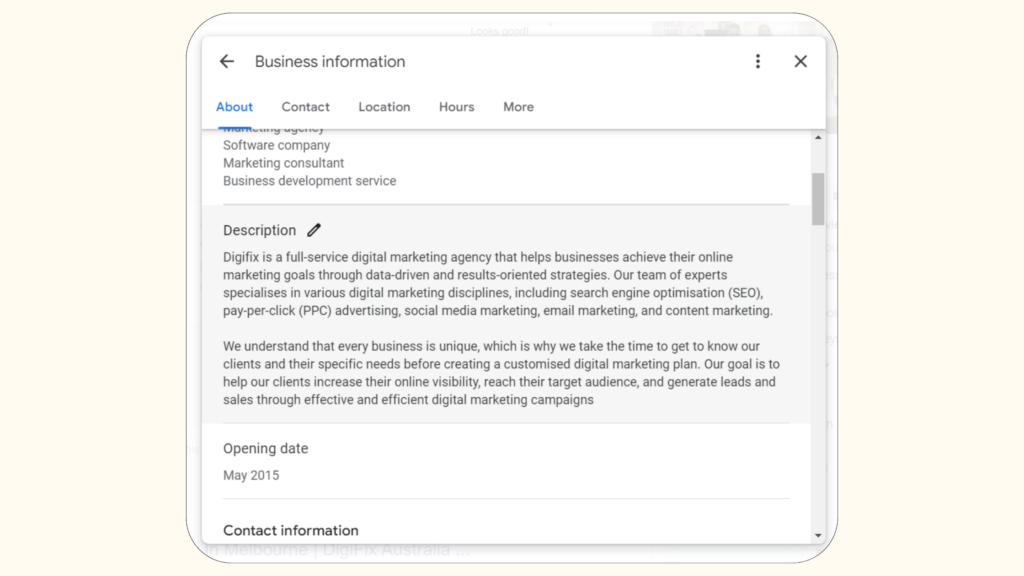Click the 'We understand that every business' paragraph
The width and height of the screenshot is (1024, 576).
pos(501,373)
